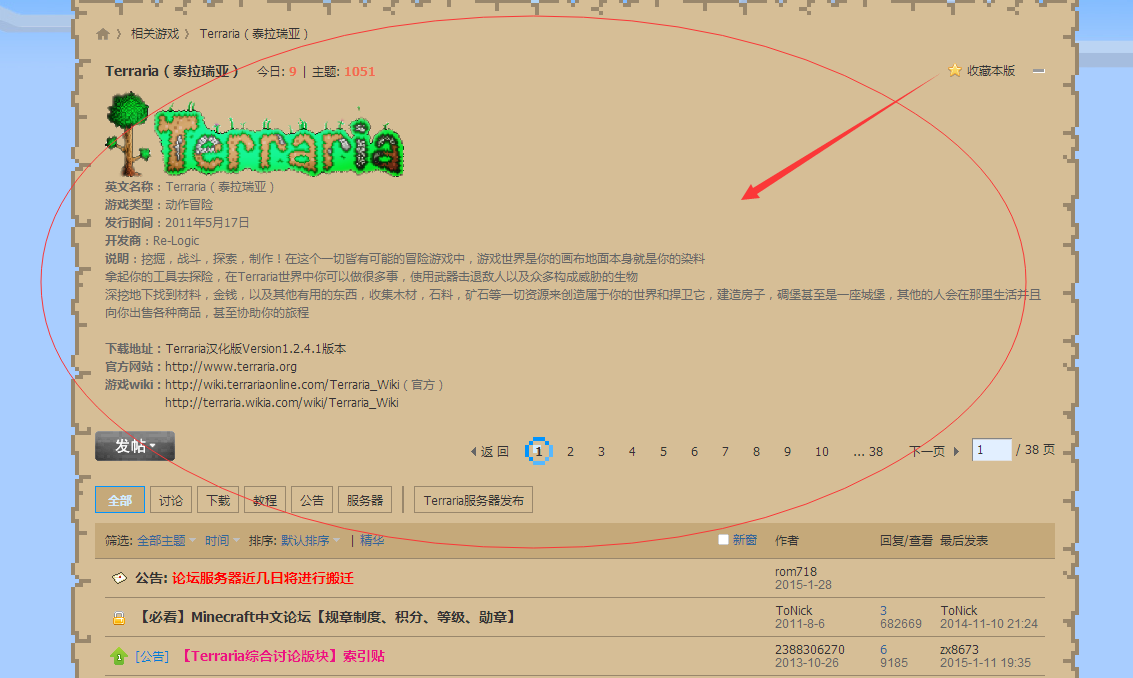Go to page 5
This screenshot has width=1133, height=678.
663,452
